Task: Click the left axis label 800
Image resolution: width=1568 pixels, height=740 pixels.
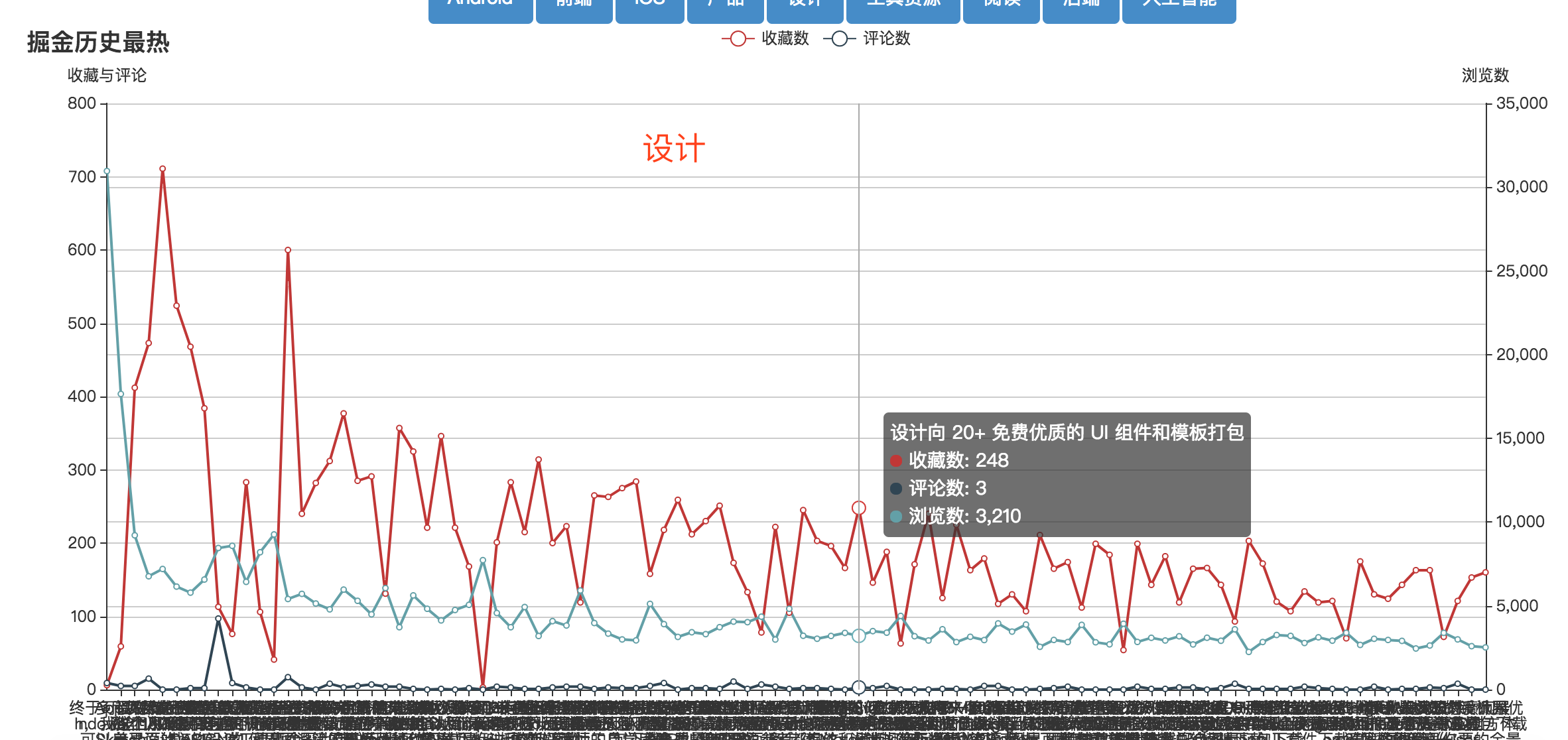Action: 82,103
